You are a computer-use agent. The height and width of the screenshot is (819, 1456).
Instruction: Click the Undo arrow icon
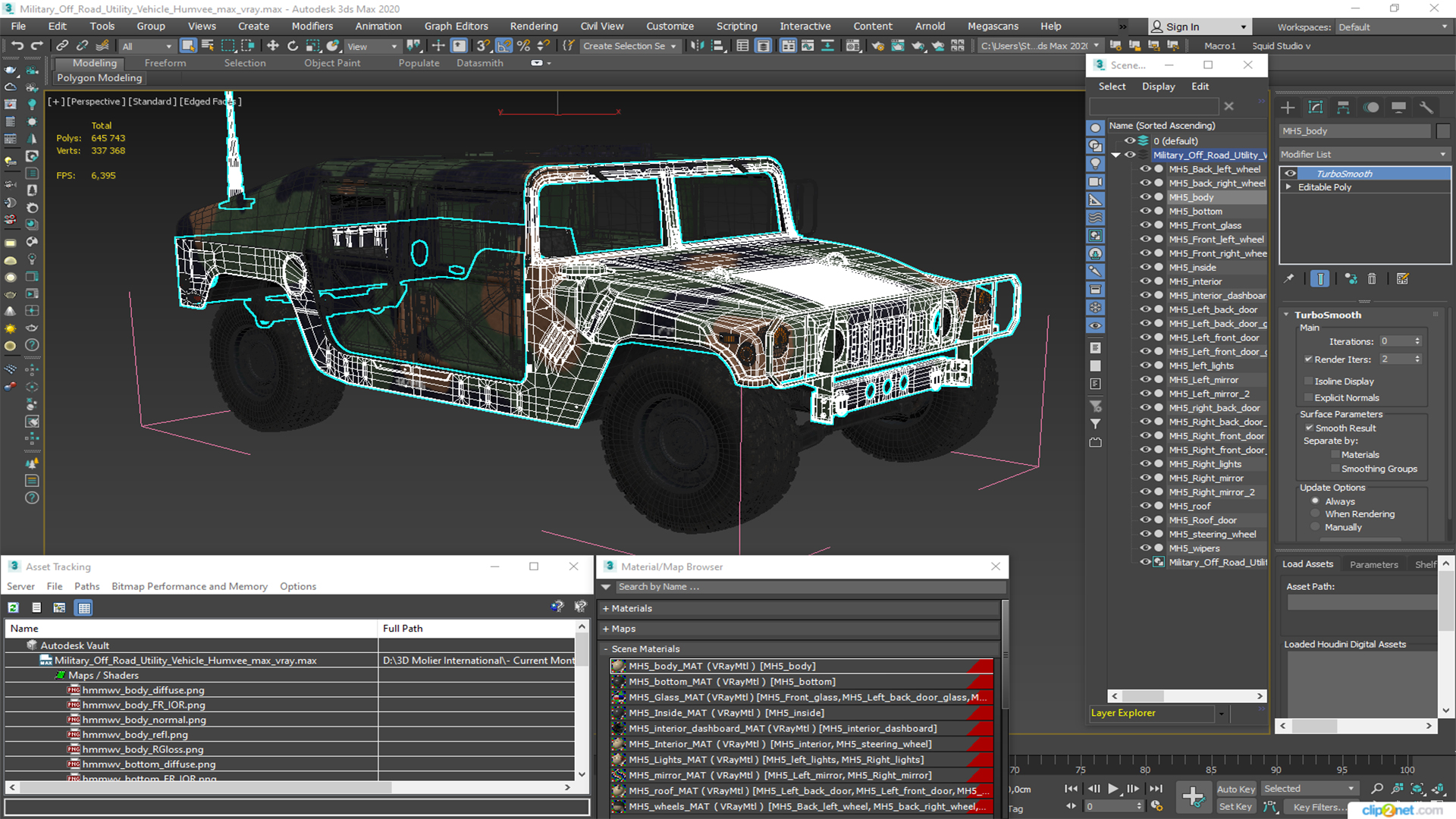17,46
